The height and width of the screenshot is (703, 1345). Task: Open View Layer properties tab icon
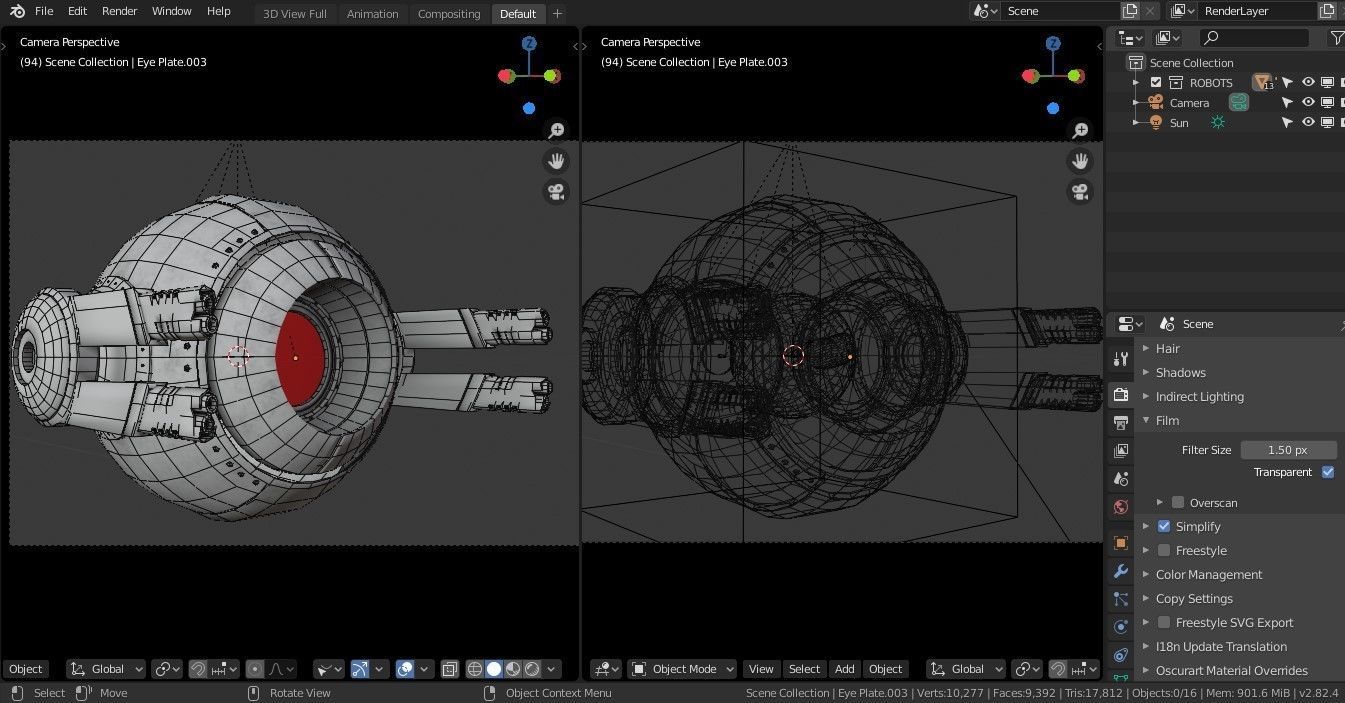click(x=1120, y=451)
